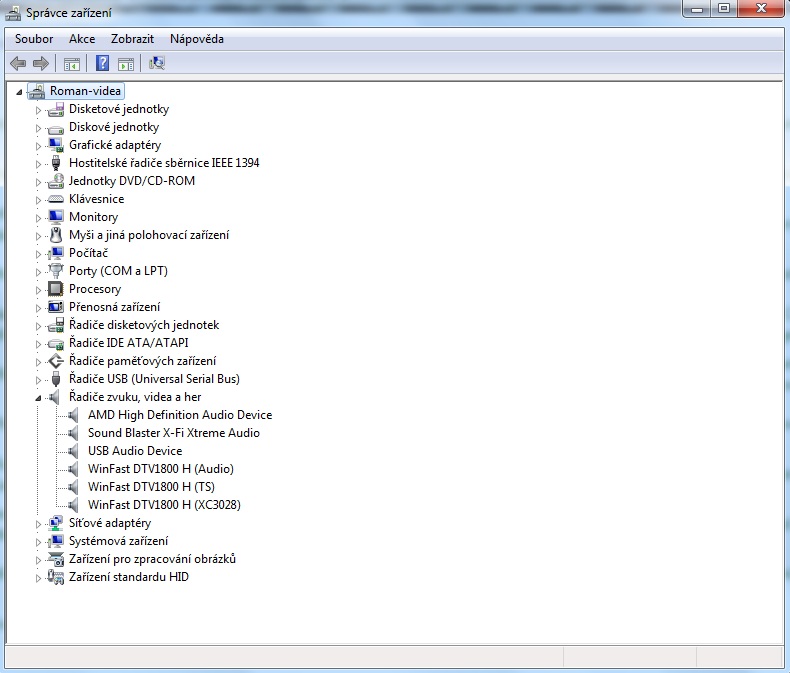Expand the Procesory node

[x=38, y=290]
